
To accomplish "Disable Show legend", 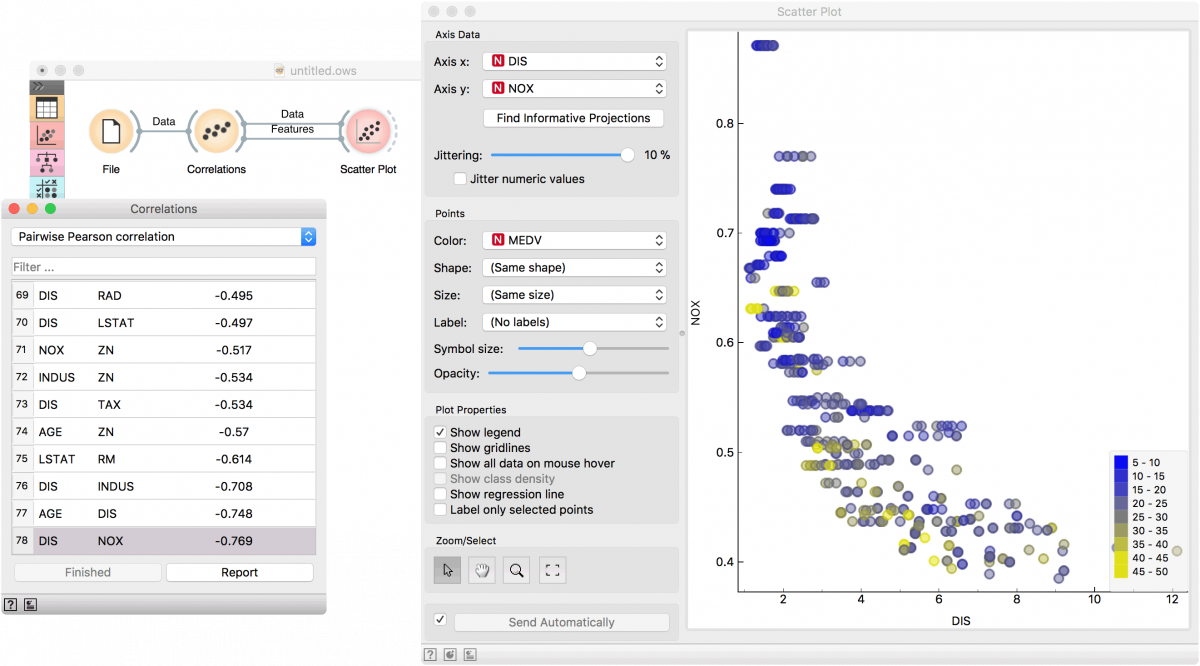I will [440, 432].
